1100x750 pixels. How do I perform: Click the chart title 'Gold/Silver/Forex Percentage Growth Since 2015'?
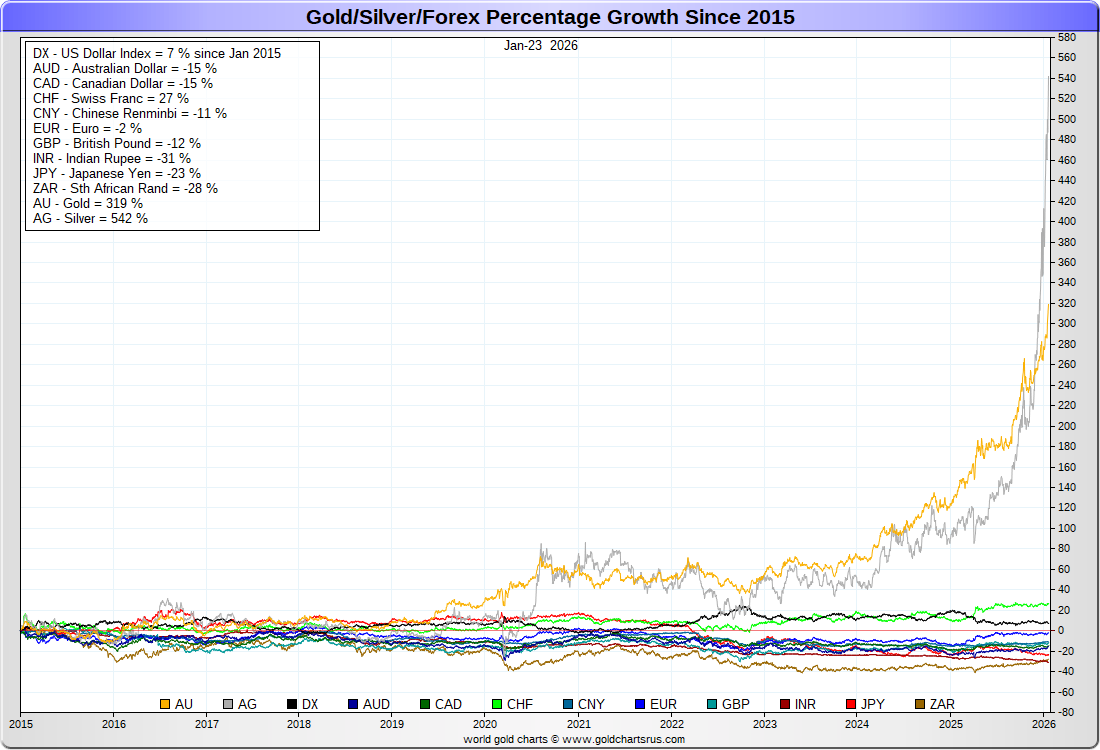[550, 17]
